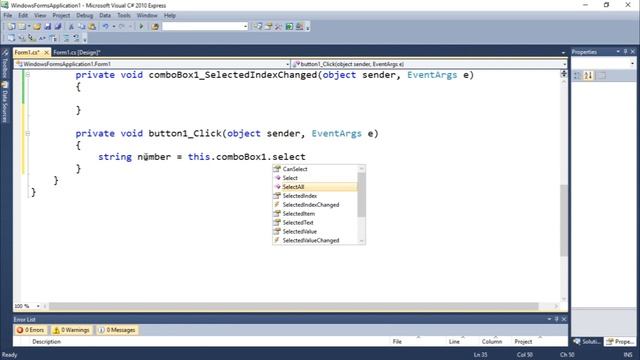This screenshot has height=360, width=640.
Task: Start debugging with the green play icon
Action: click(x=141, y=27)
